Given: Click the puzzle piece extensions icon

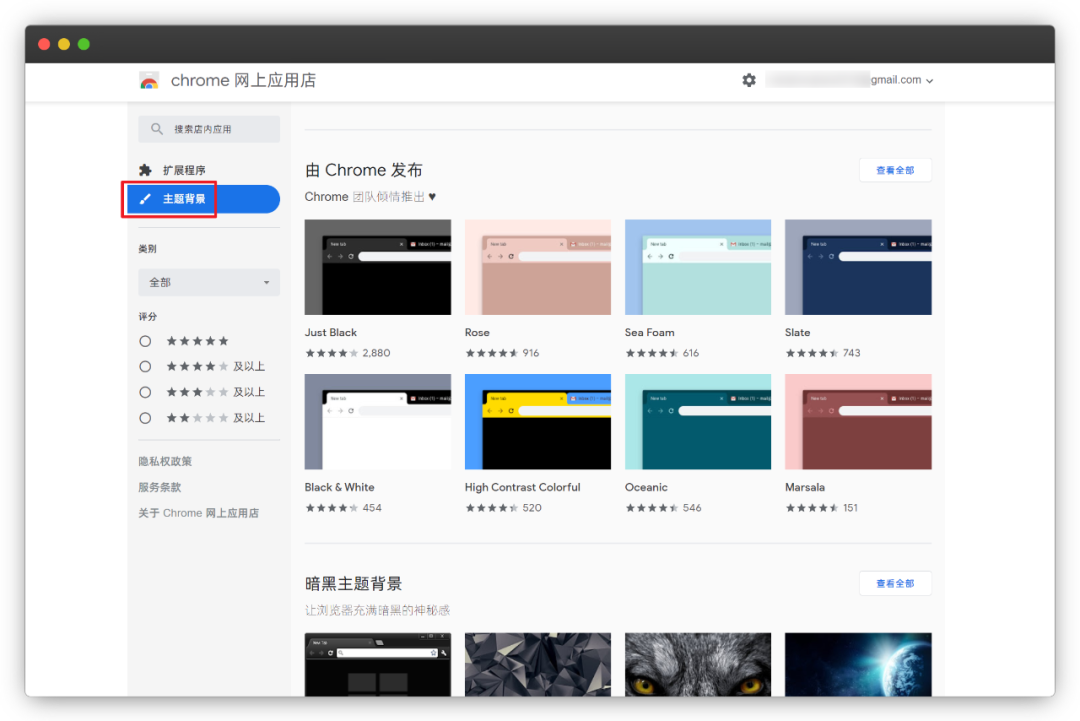Looking at the screenshot, I should pos(145,170).
